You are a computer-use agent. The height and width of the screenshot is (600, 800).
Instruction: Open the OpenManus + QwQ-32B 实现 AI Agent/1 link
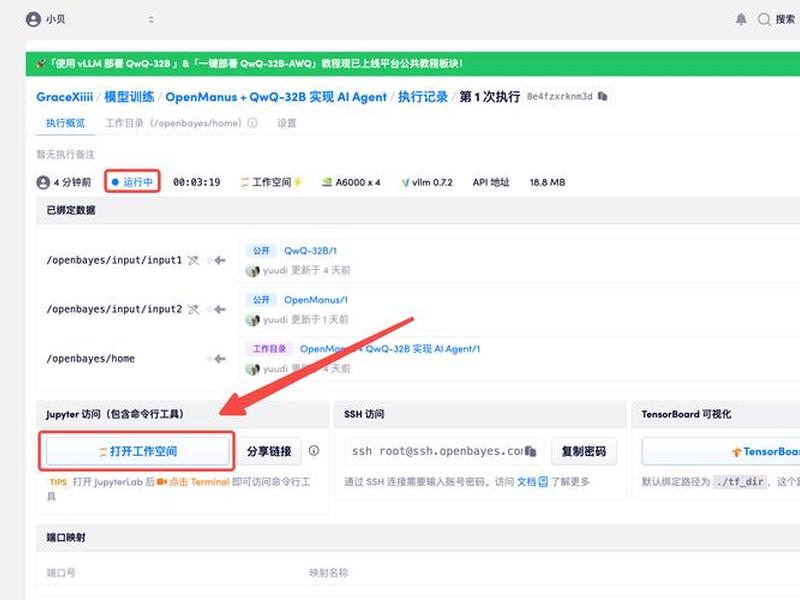click(x=390, y=349)
